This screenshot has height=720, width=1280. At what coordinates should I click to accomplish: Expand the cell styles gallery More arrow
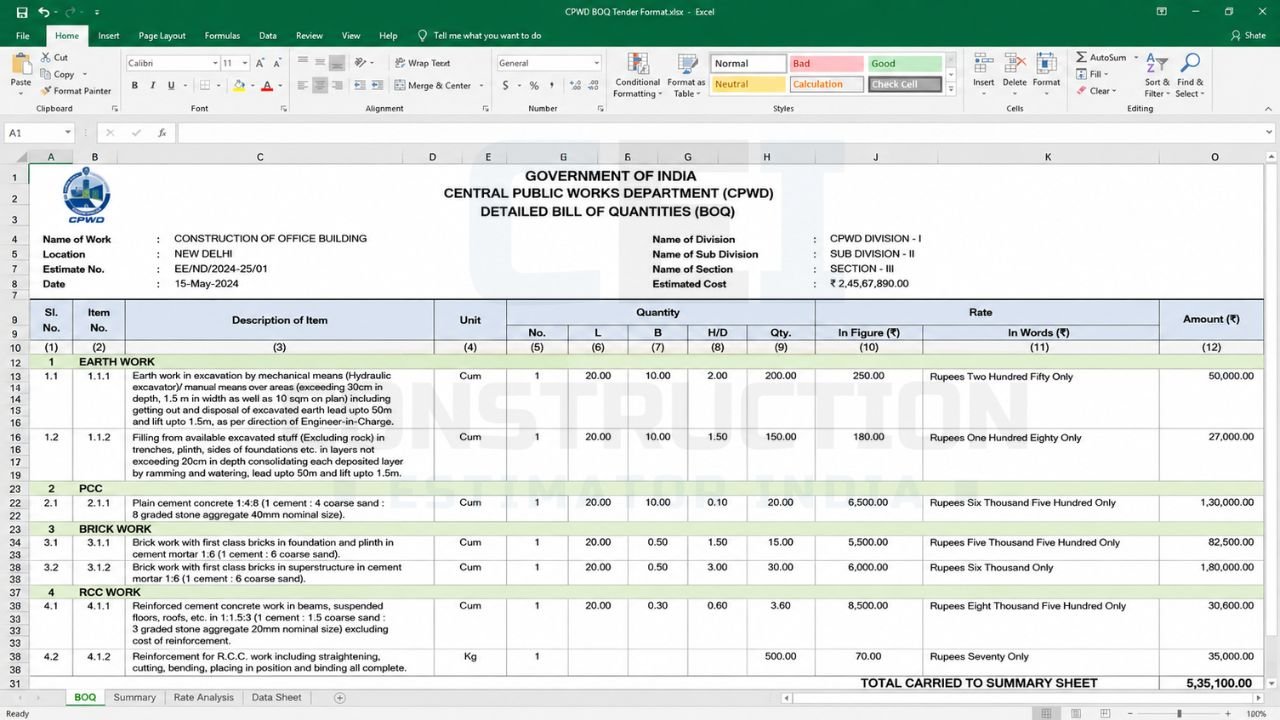pyautogui.click(x=951, y=88)
